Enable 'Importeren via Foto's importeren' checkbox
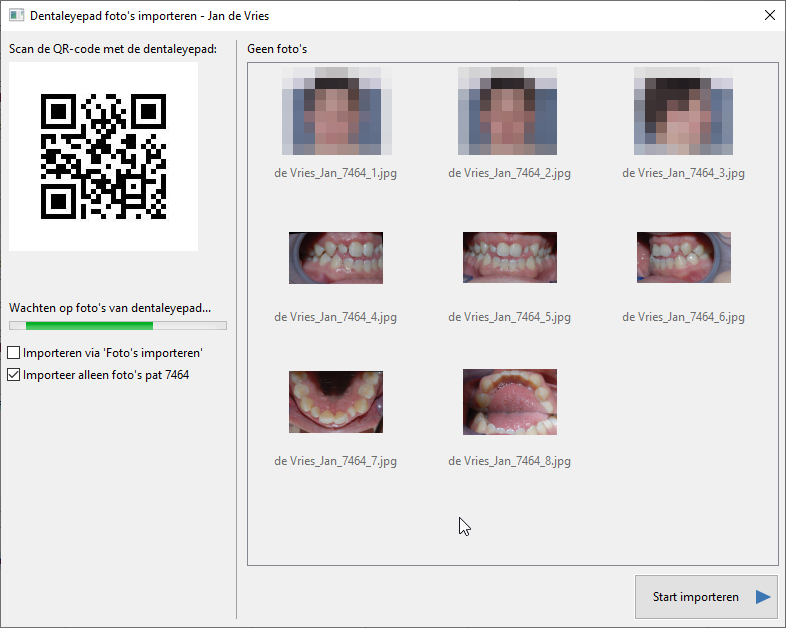786x628 pixels. 14,353
